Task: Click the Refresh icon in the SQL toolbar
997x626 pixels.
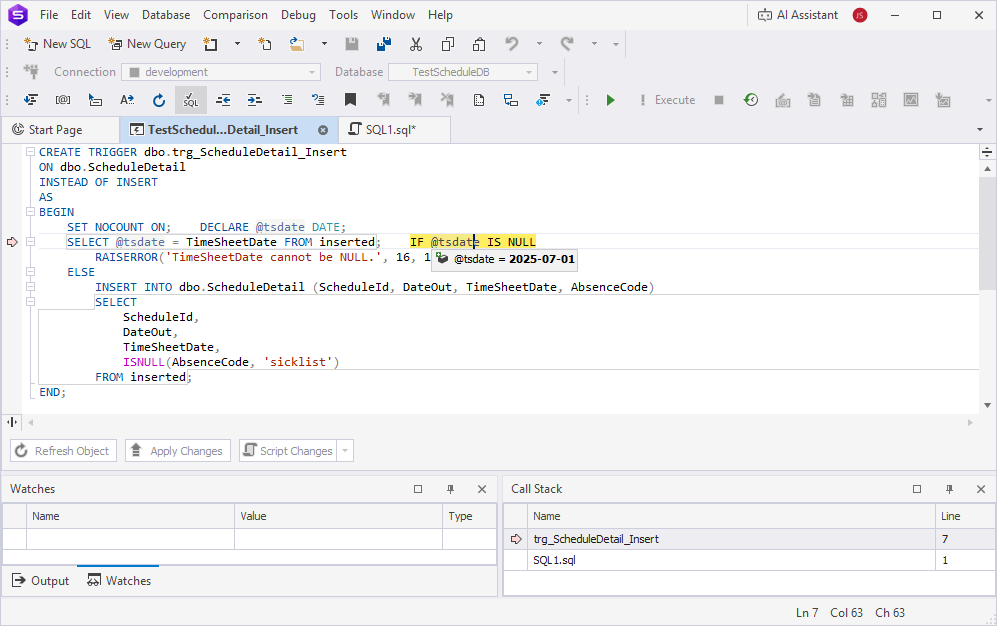Action: 158,100
